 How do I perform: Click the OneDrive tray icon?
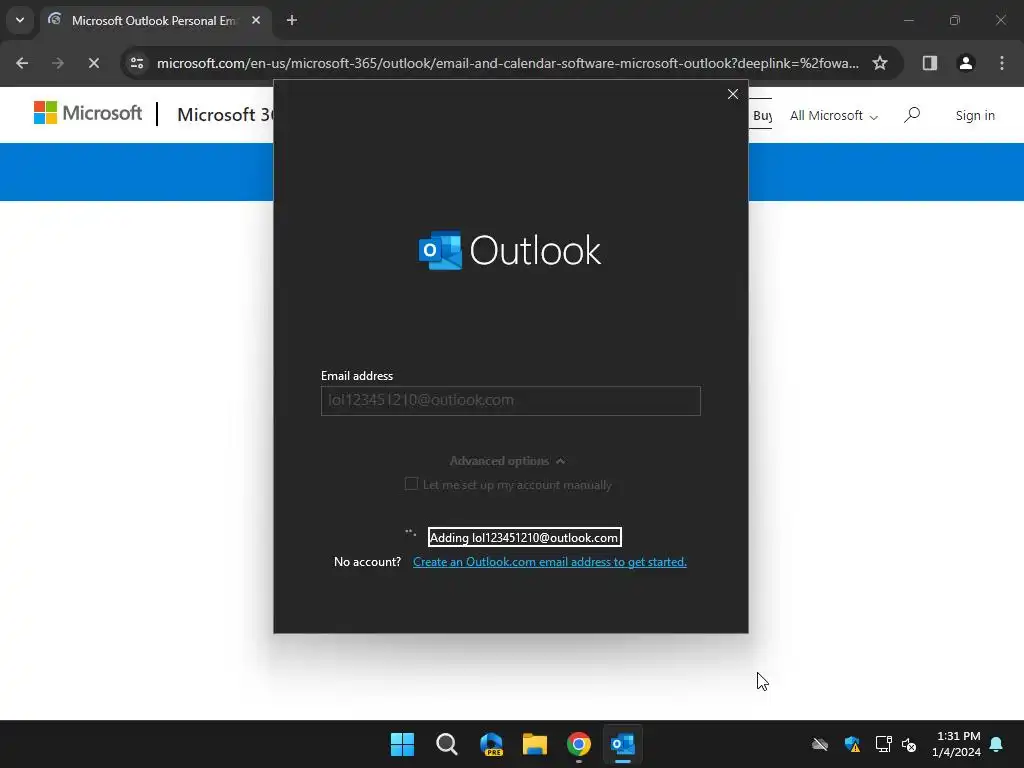(x=820, y=744)
